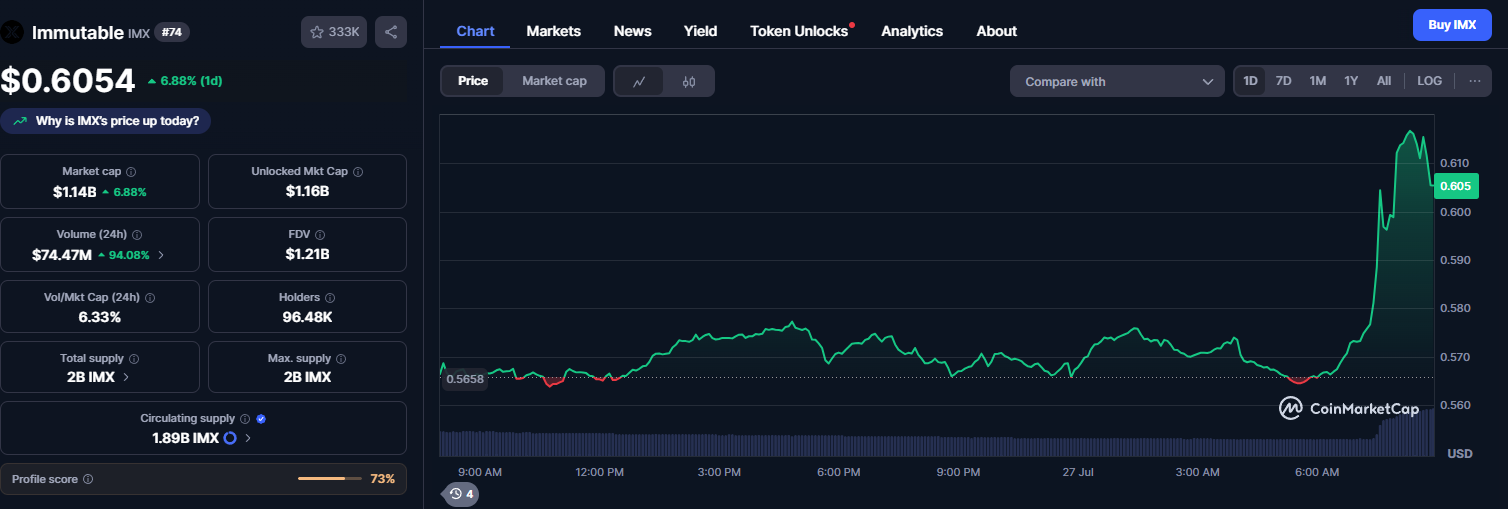Show Circulating supply info icon
This screenshot has height=509, width=1508.
[x=245, y=419]
